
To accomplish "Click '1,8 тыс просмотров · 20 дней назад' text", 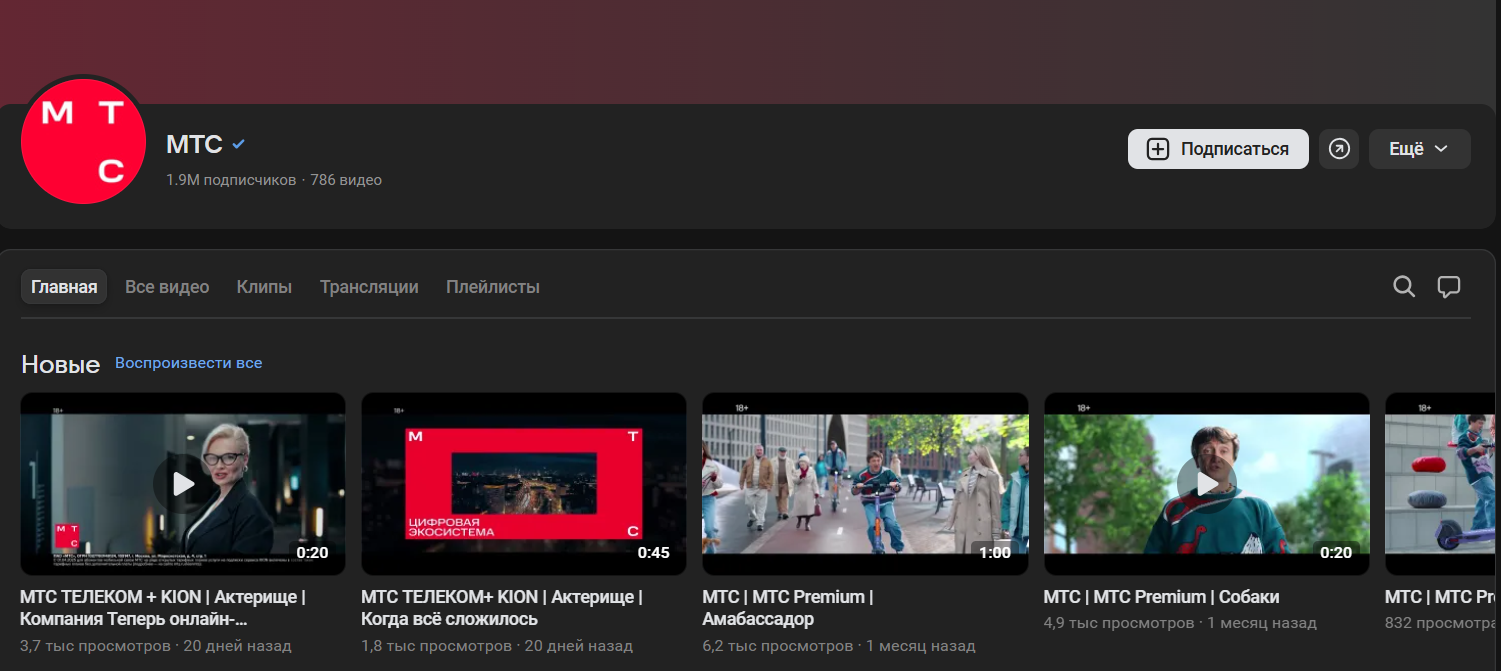I will (x=497, y=646).
